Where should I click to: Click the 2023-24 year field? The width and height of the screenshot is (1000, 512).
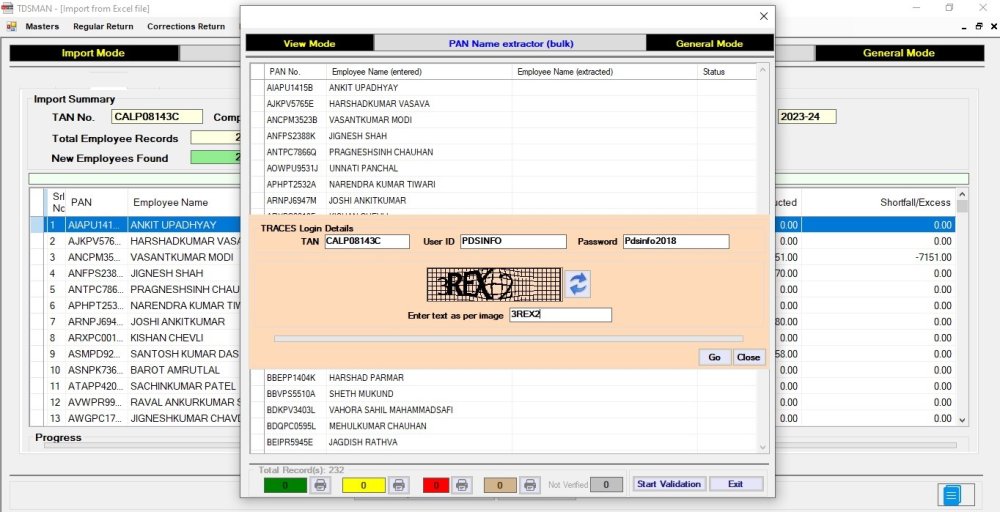[x=807, y=117]
